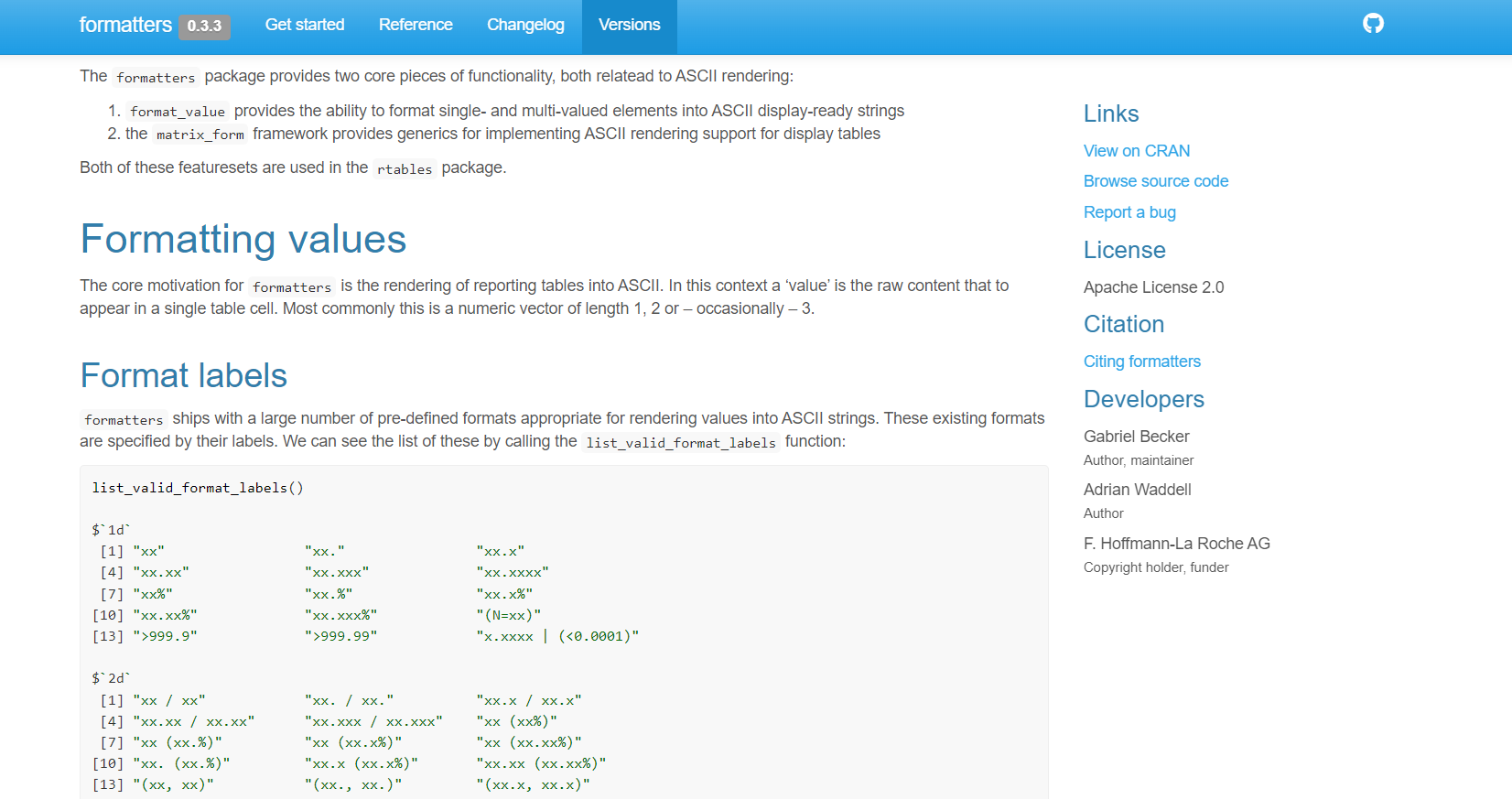Click the F. Hoffmann-La Roche AG text
This screenshot has width=1512, height=799.
click(x=1177, y=544)
